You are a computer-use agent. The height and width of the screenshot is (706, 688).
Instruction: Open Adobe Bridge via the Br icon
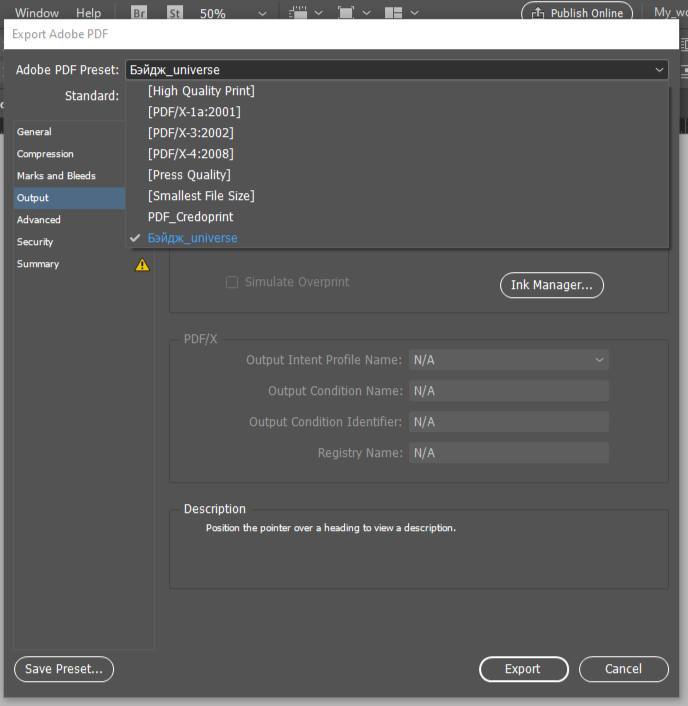pos(140,14)
